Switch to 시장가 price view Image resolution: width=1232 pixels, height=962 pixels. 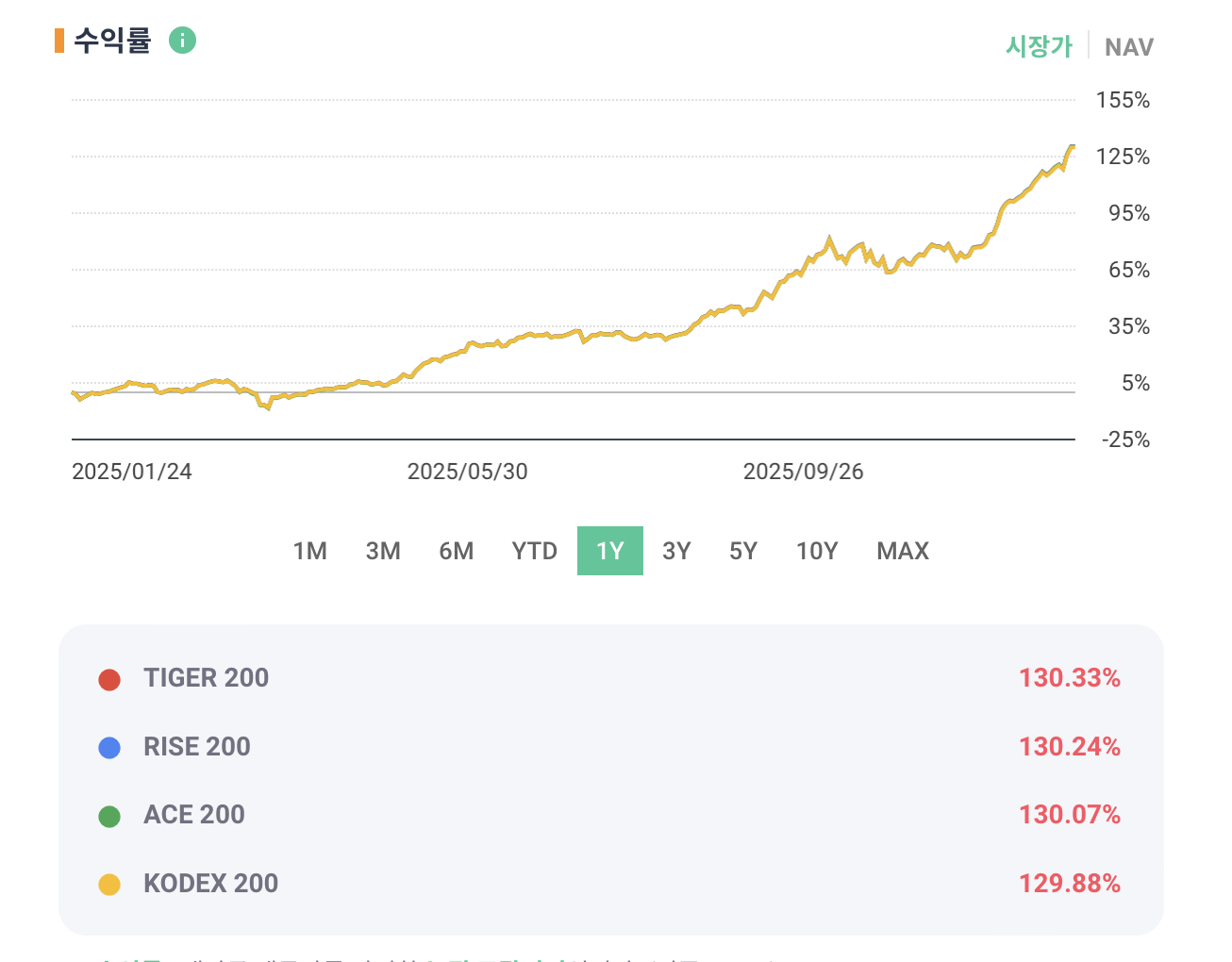tap(1039, 46)
